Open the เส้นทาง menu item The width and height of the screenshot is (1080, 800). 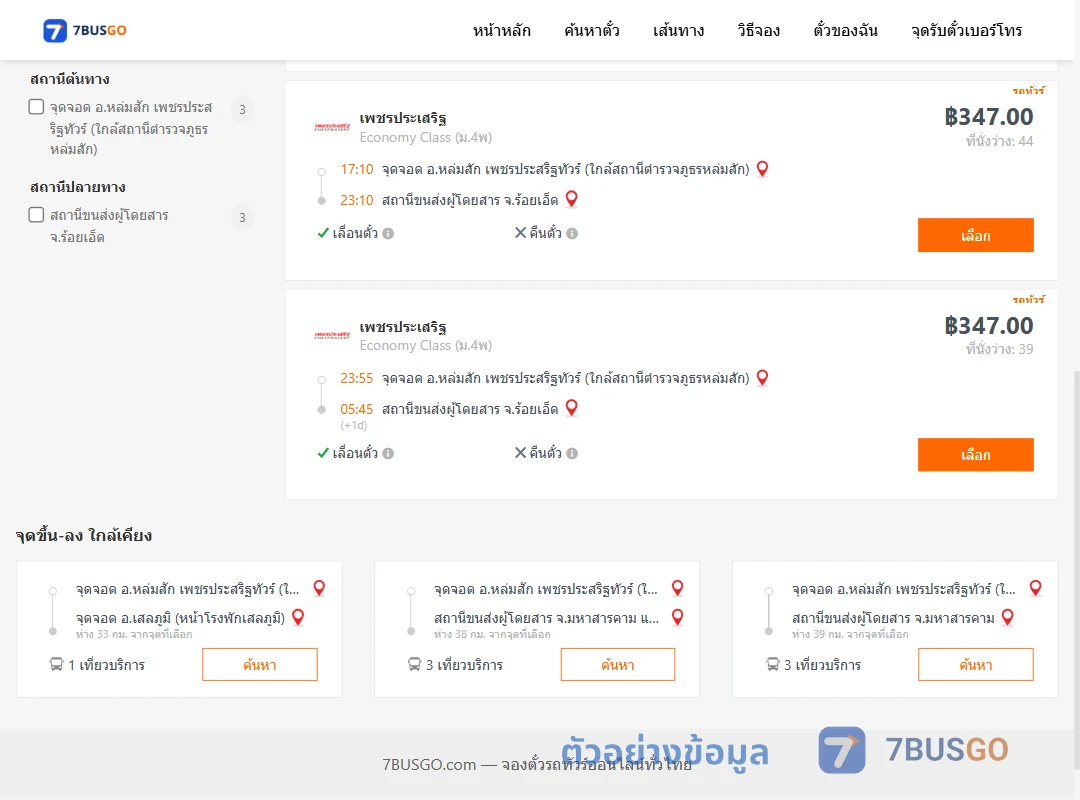678,30
